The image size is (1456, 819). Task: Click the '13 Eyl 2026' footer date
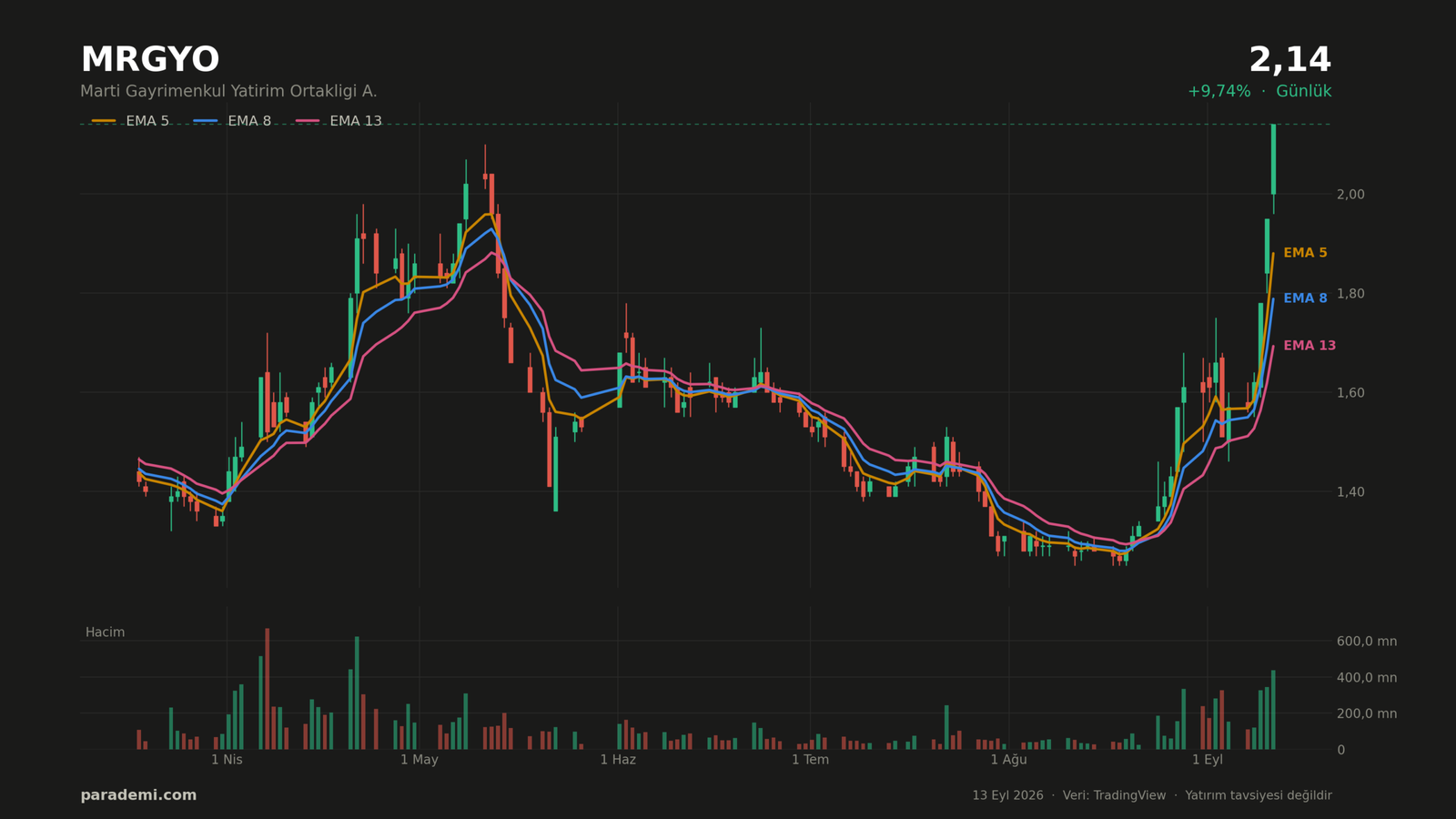pos(1007,795)
